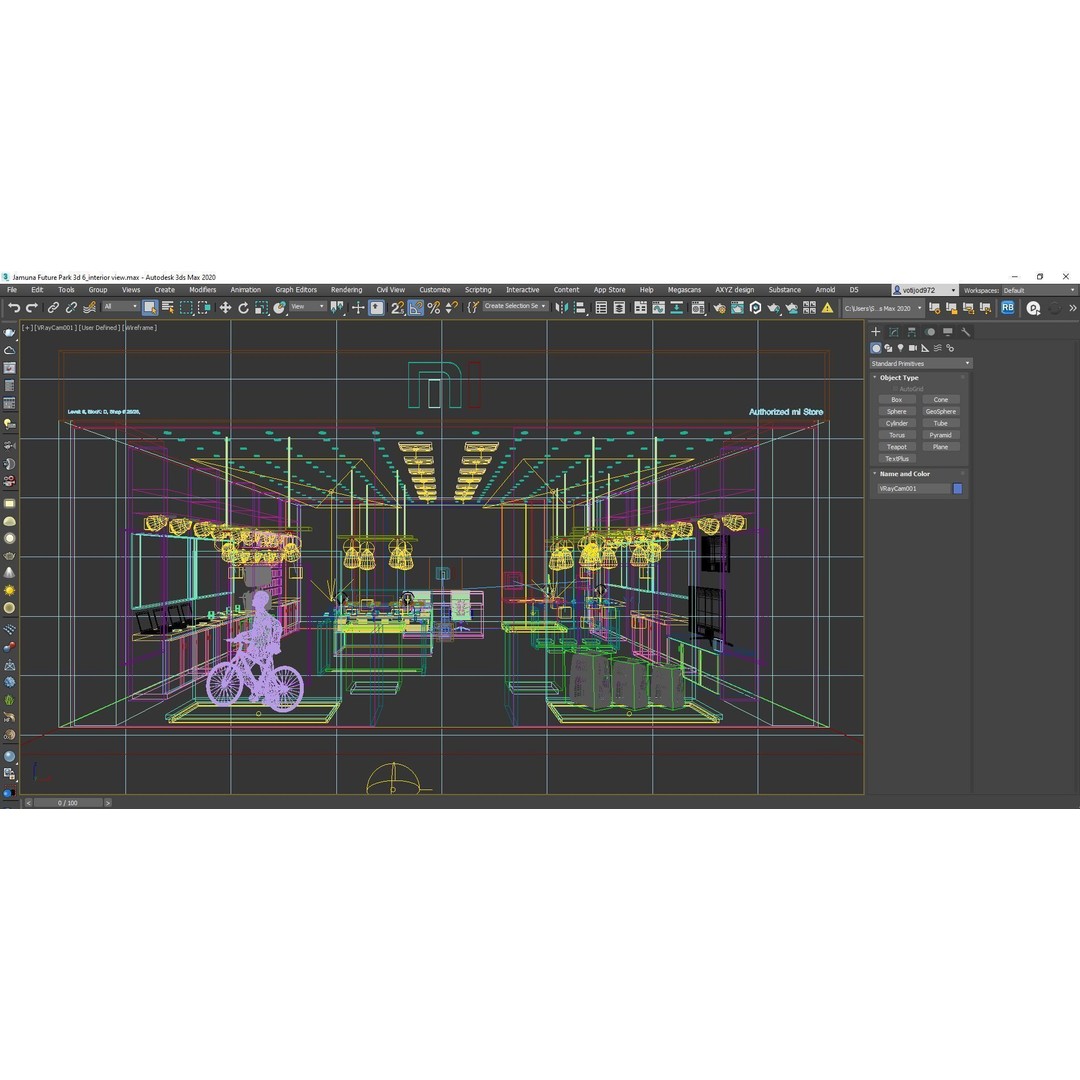Click the Box button under Object Type
This screenshot has width=1080, height=1080.
[x=897, y=399]
